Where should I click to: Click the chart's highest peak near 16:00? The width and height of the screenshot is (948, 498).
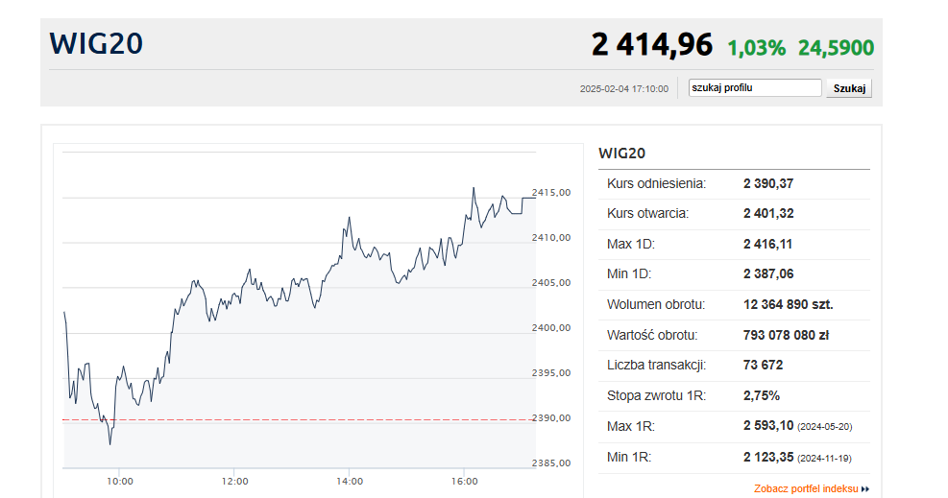473,188
